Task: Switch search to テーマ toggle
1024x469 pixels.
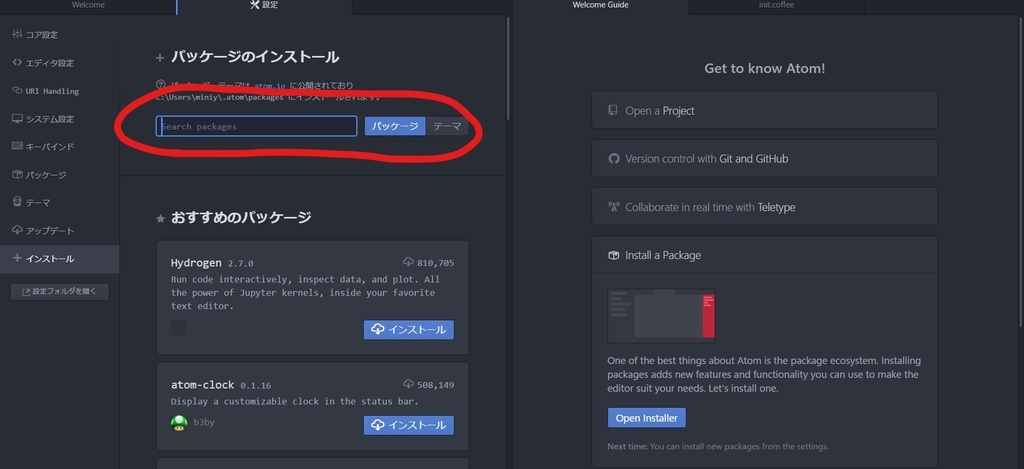Action: (447, 126)
